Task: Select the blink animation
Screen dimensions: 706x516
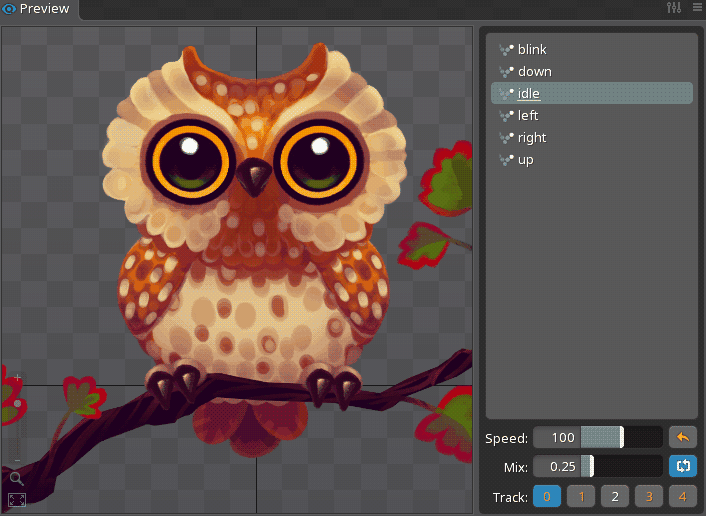Action: click(x=532, y=49)
